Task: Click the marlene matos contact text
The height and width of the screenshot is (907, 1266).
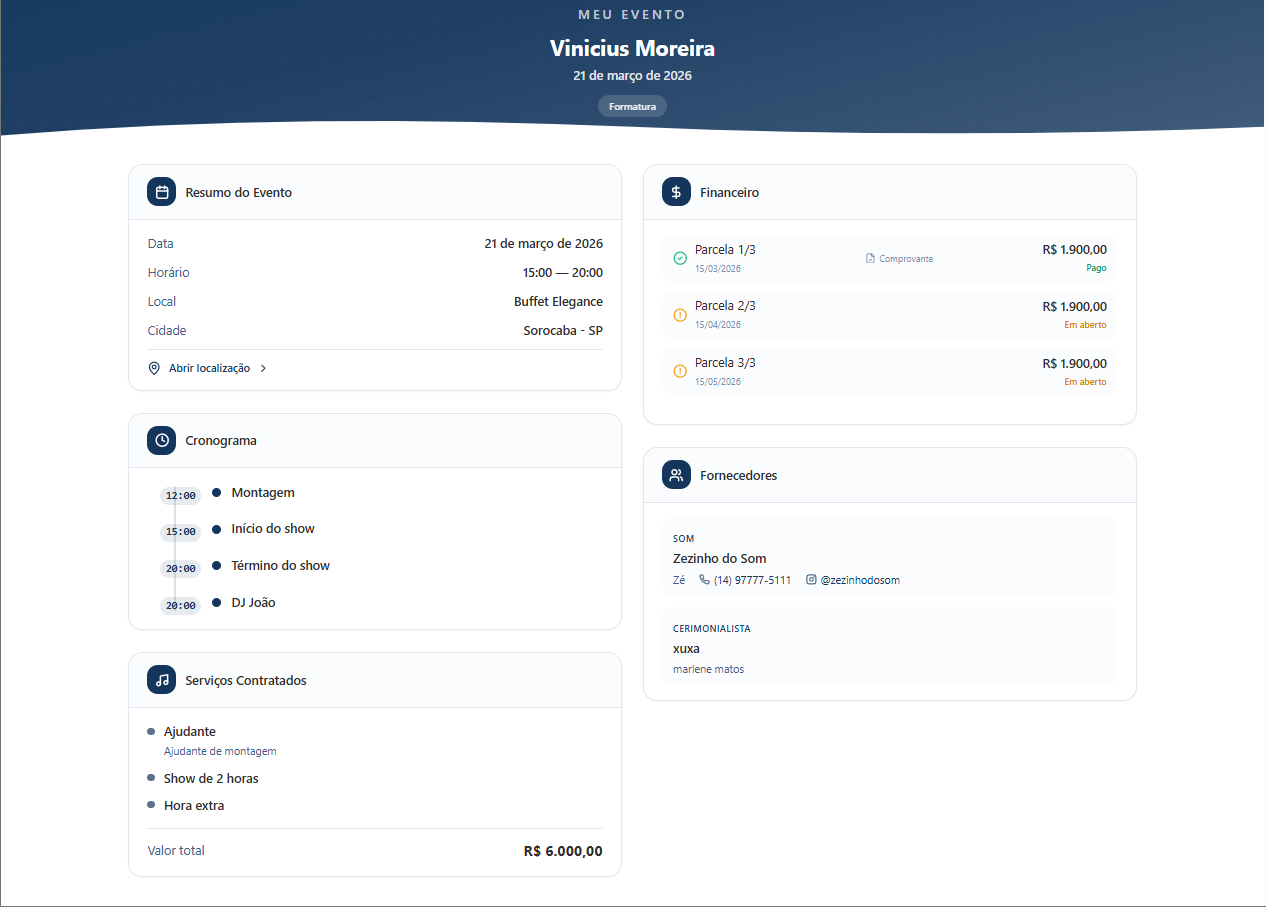Action: pyautogui.click(x=708, y=669)
